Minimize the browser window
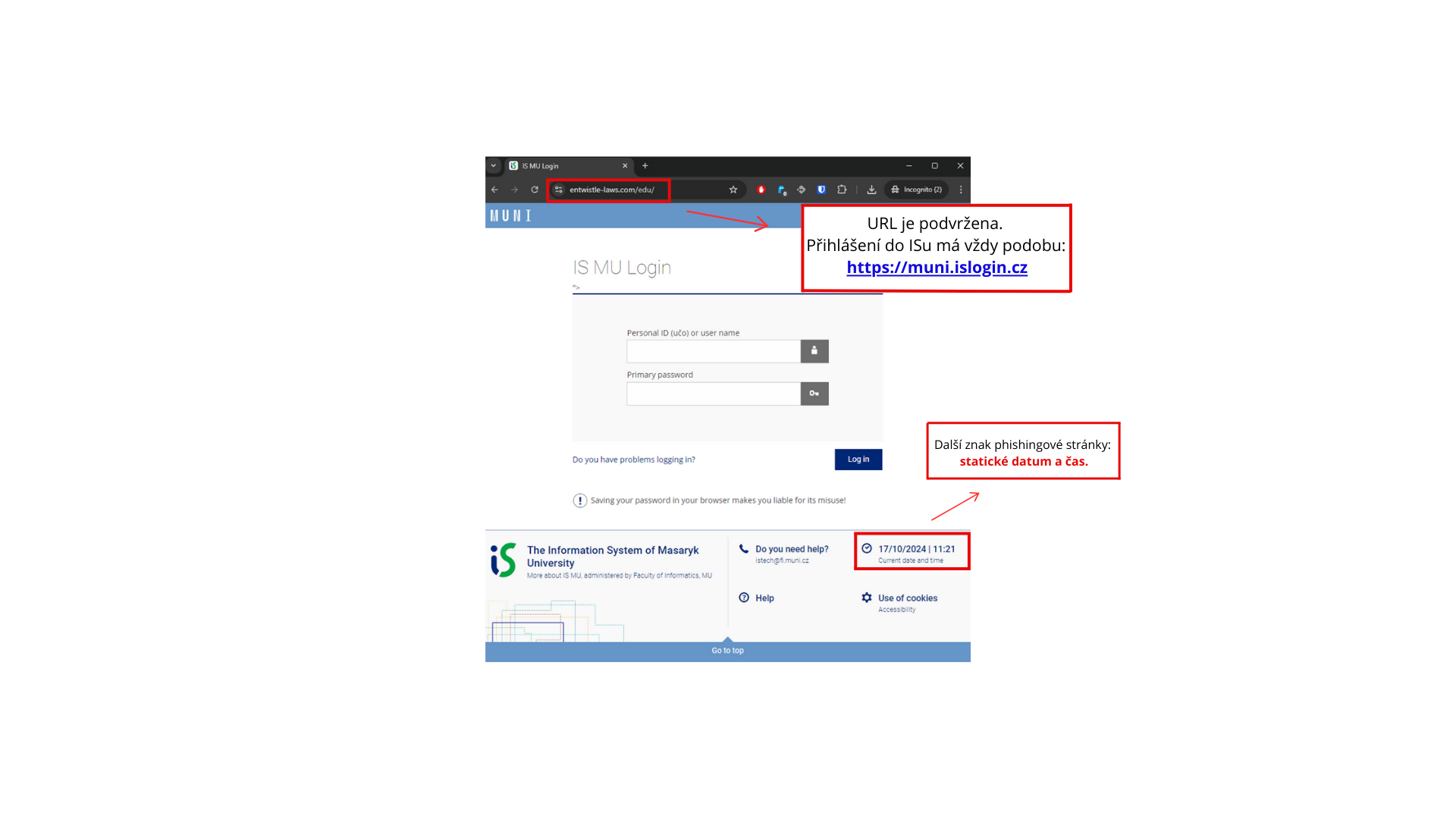The width and height of the screenshot is (1456, 819). pos(908,165)
